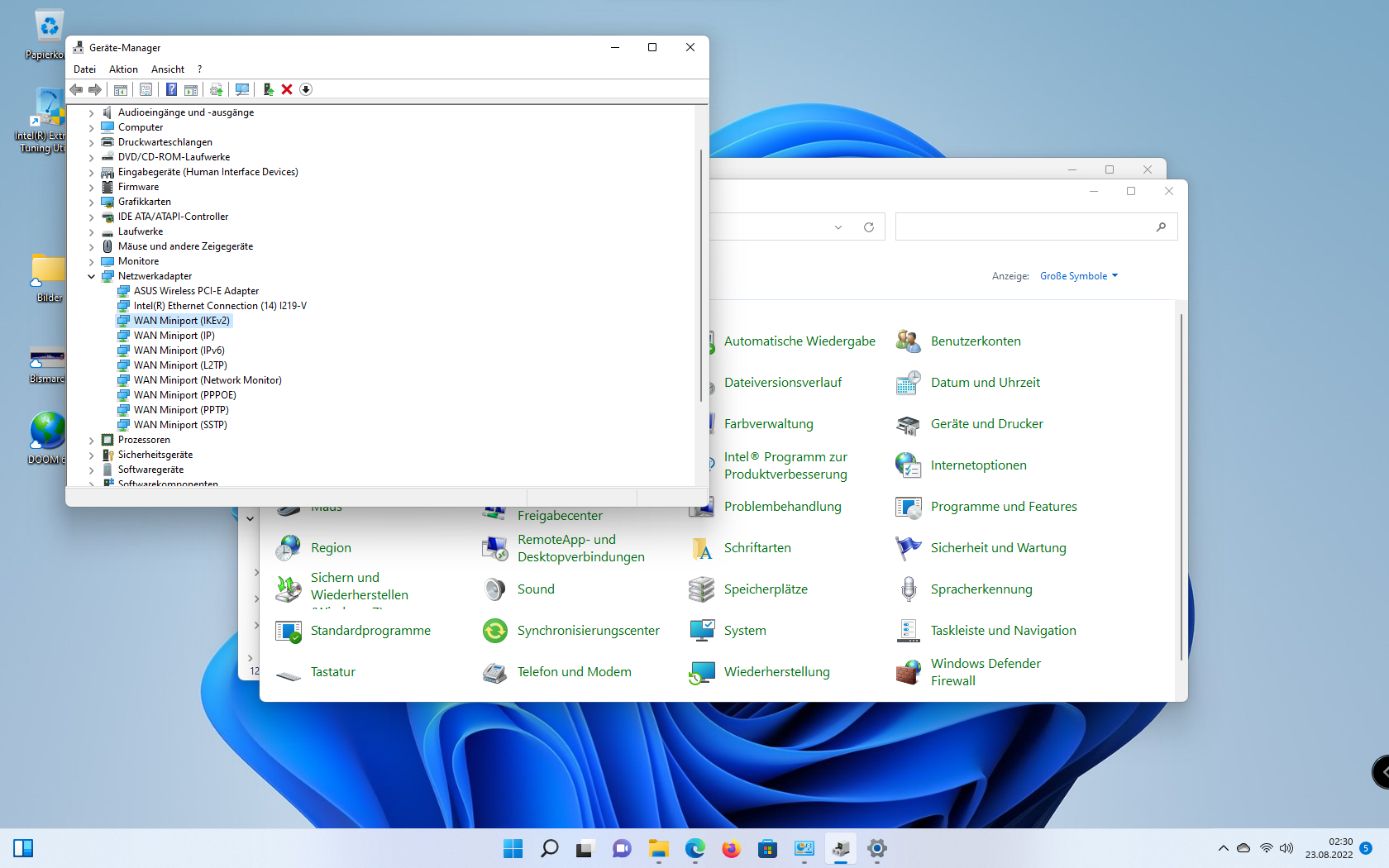Open the Große Symbole display dropdown
Viewport: 1389px width, 868px height.
click(1078, 275)
